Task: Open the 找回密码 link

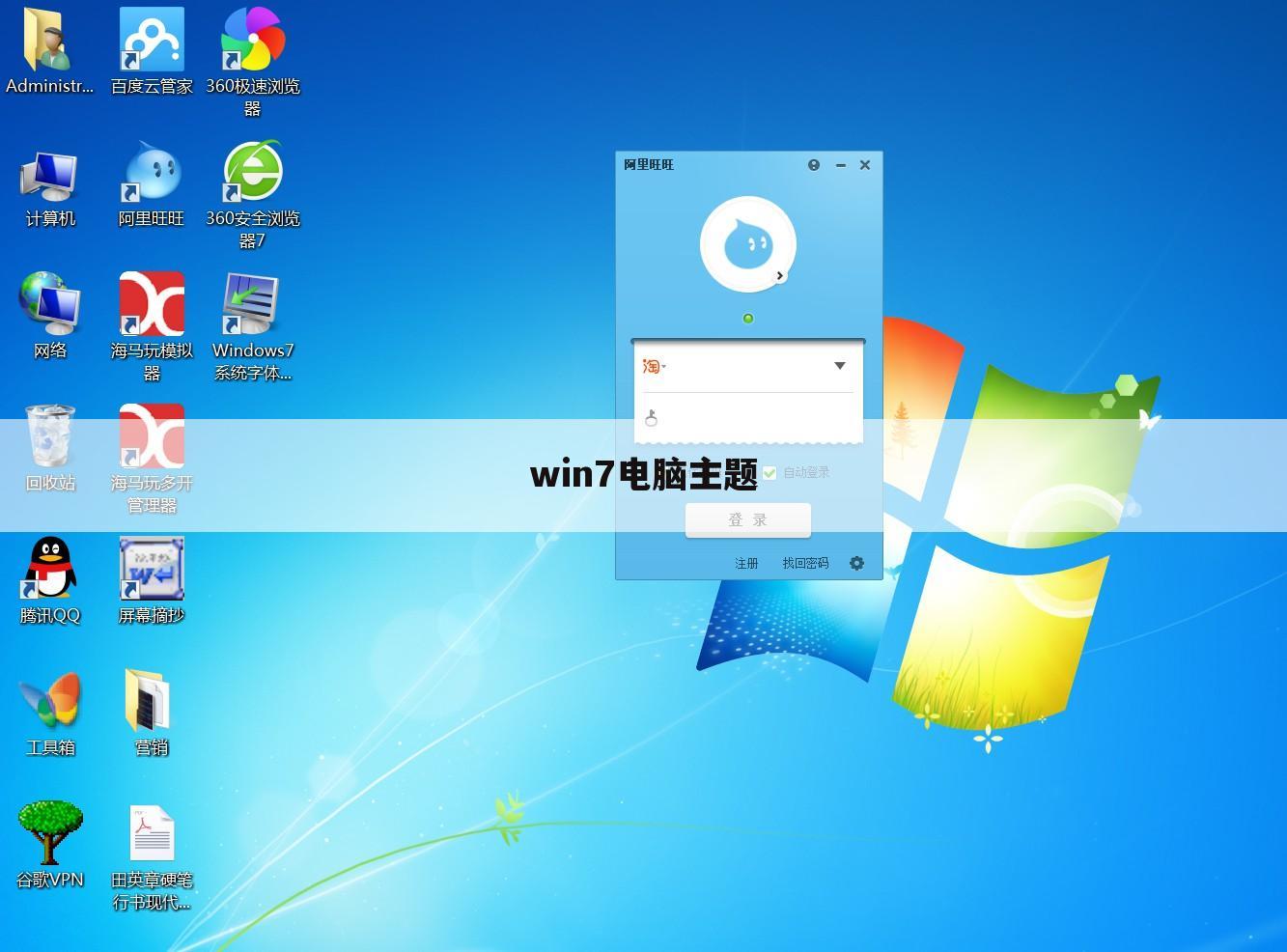Action: [x=805, y=563]
